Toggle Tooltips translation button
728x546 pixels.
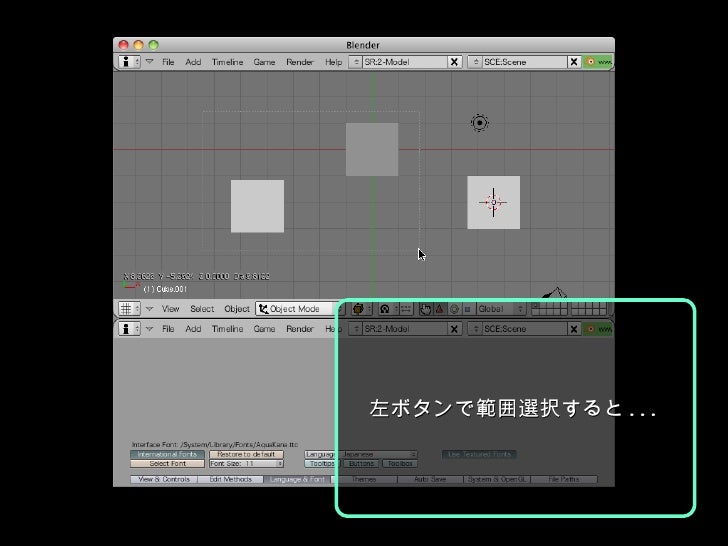pyautogui.click(x=322, y=463)
